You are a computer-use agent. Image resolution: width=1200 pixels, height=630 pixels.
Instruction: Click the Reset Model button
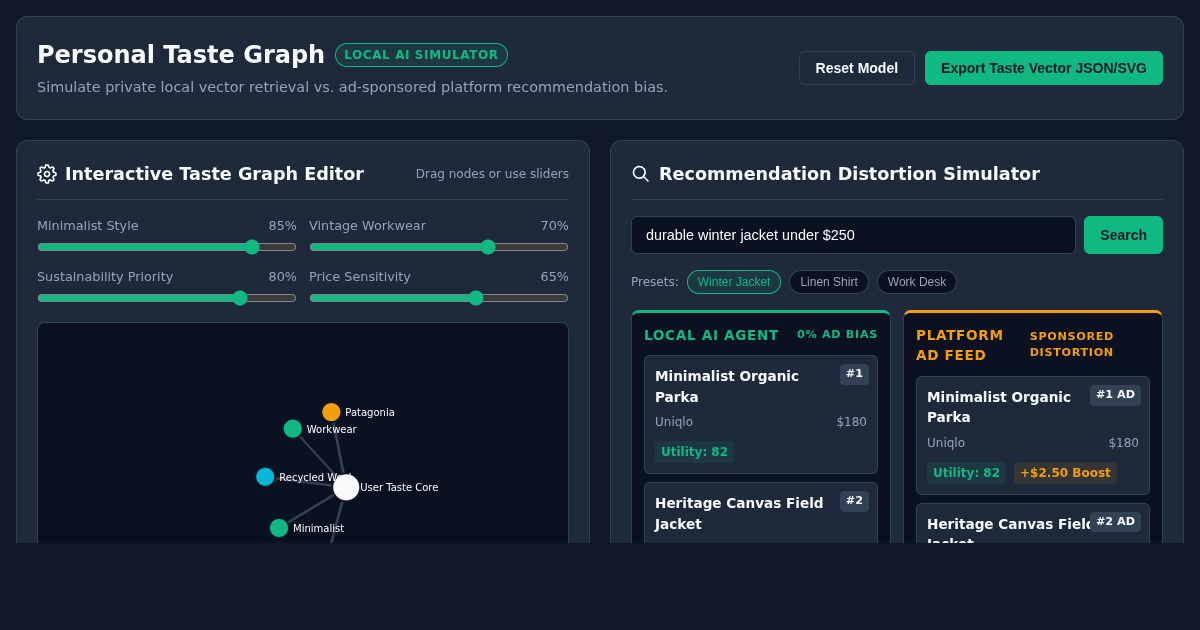[x=857, y=68]
